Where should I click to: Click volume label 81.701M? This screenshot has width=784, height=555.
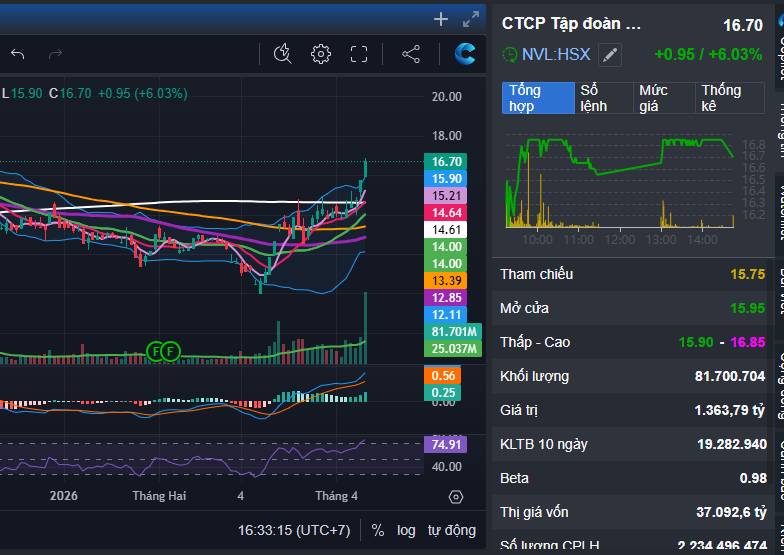[x=453, y=332]
